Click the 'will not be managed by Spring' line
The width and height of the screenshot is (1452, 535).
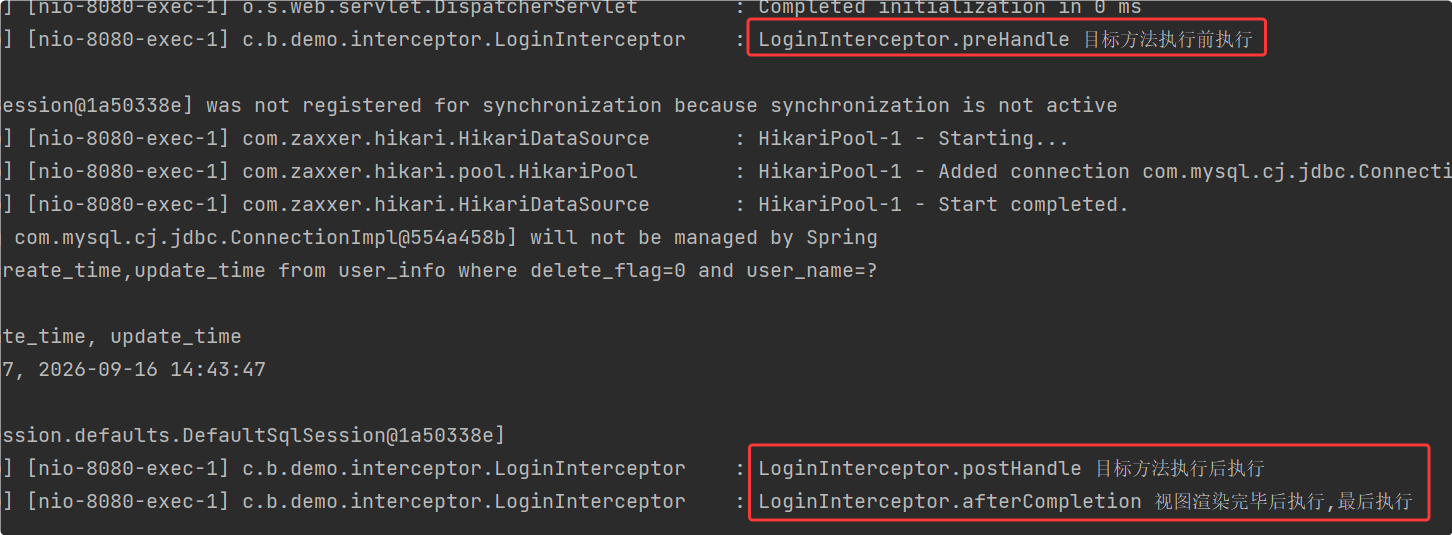[x=445, y=238]
